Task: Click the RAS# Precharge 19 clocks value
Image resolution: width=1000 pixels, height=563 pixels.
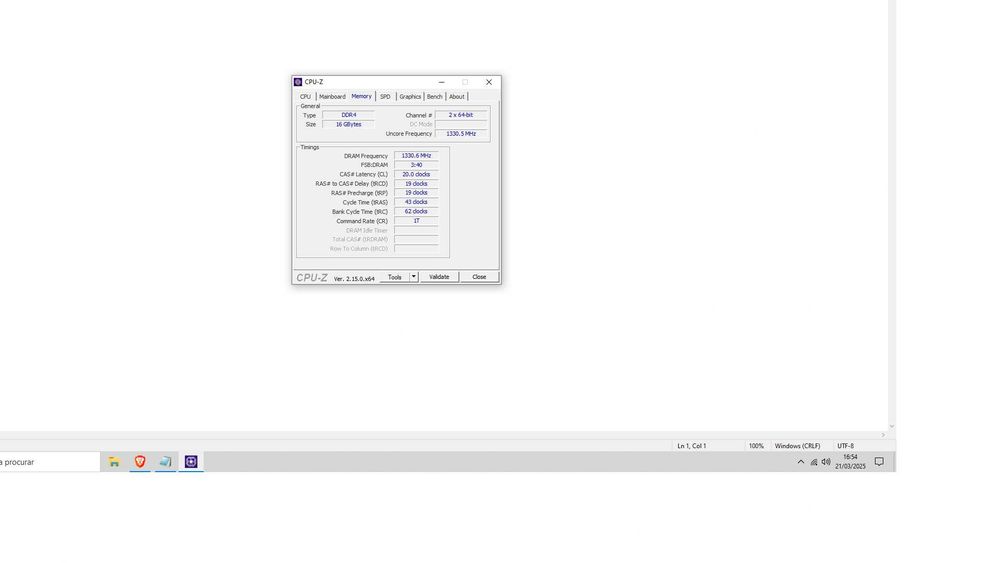Action: click(x=416, y=193)
